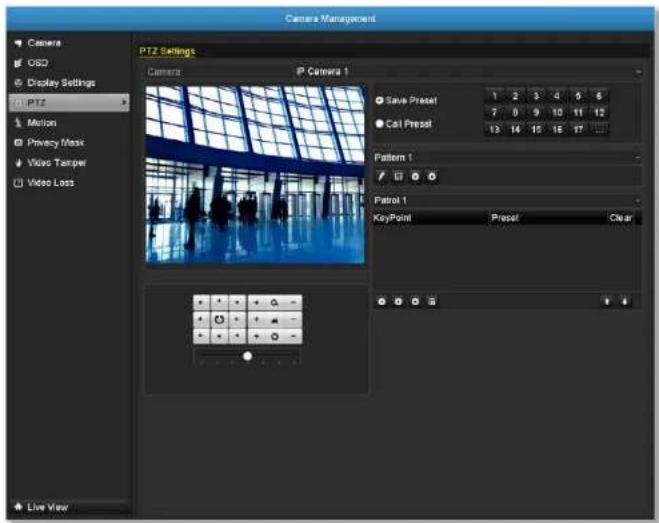Choose preset number 7

(495, 112)
